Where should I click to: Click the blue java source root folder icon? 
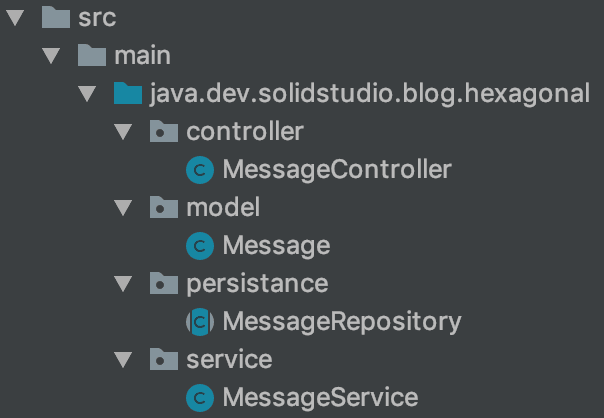(127, 94)
